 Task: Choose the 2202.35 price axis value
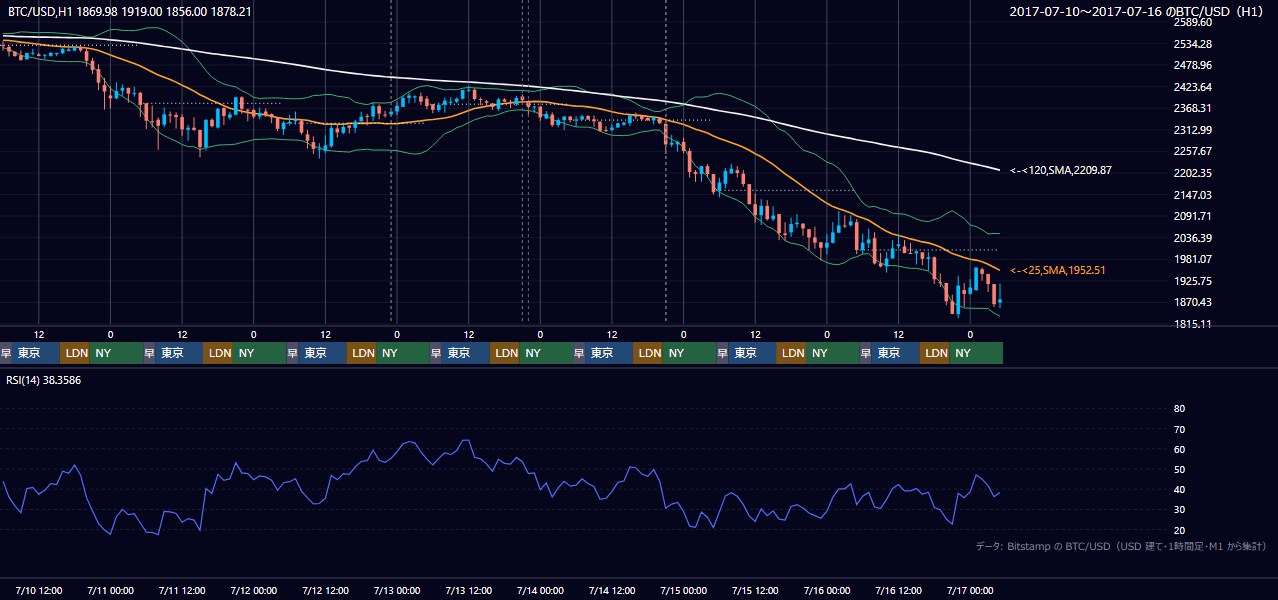(1193, 173)
